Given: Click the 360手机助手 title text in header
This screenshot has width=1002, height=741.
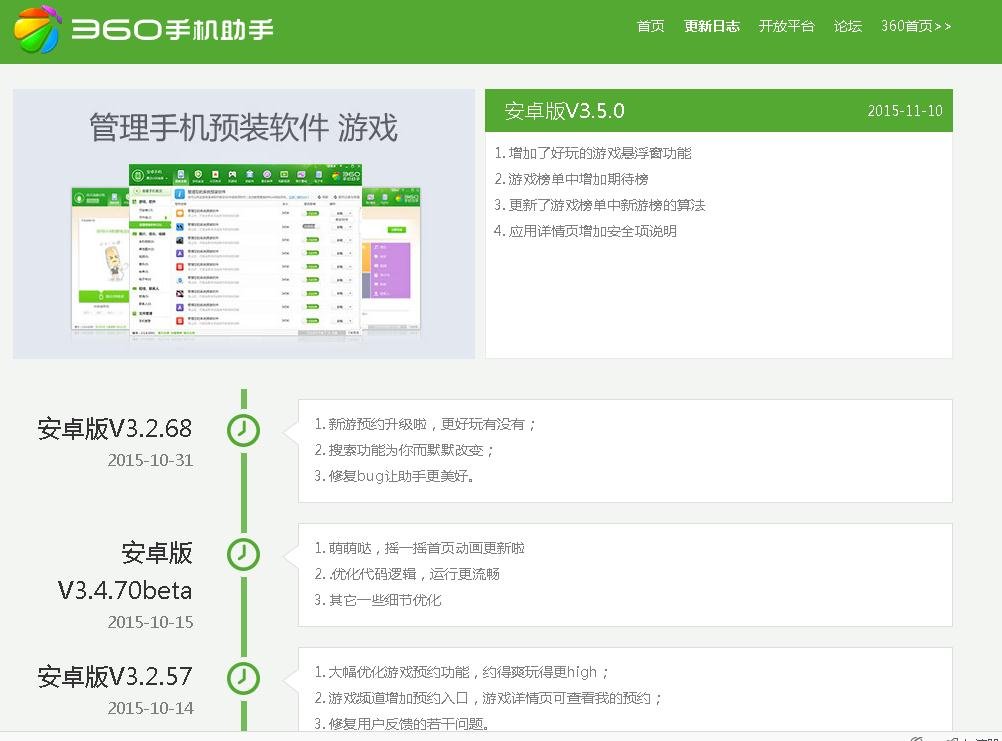Looking at the screenshot, I should pos(173,29).
